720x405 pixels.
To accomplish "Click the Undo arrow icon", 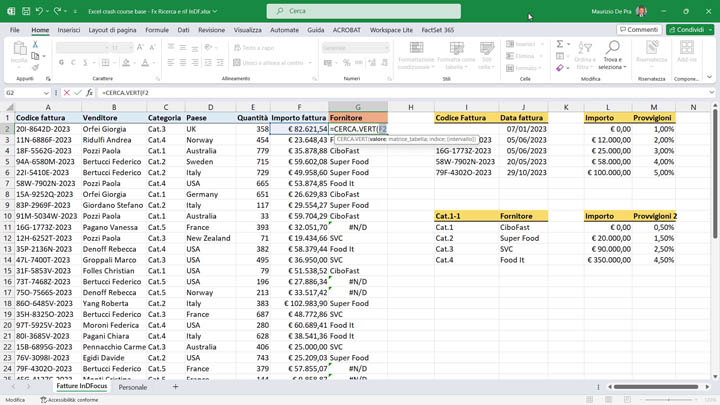I will pyautogui.click(x=39, y=11).
